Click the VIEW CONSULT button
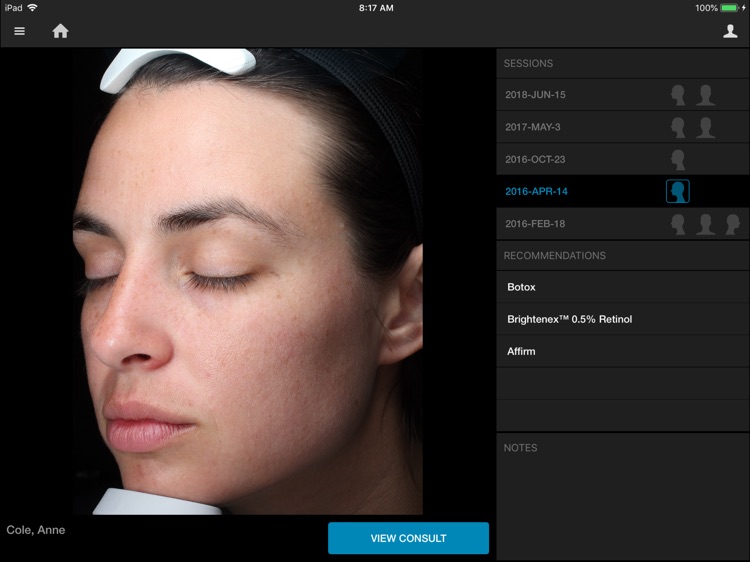Viewport: 750px width, 562px height. [408, 538]
